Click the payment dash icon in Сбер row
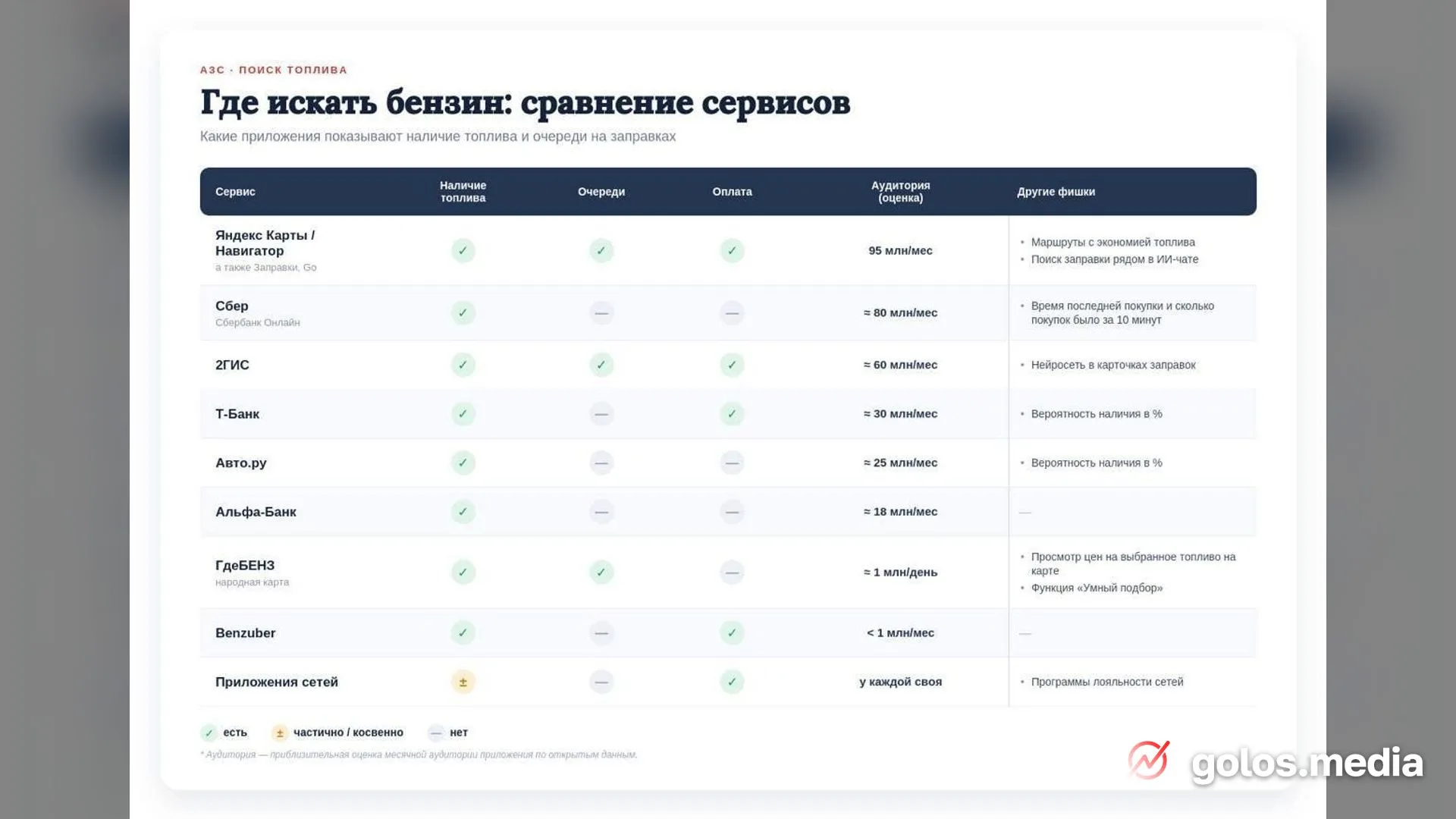 pos(732,312)
